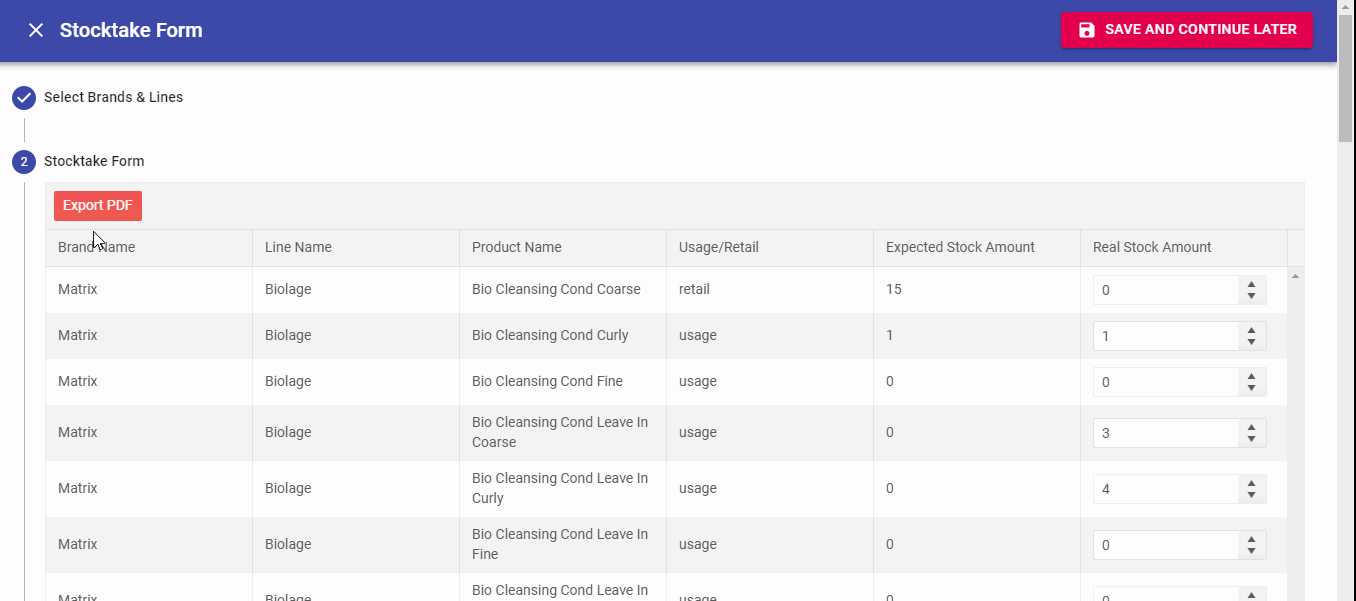Screen dimensions: 1356x601
Task: Decrease stock for Bio Cleansing Cond Curly
Action: (x=1251, y=342)
